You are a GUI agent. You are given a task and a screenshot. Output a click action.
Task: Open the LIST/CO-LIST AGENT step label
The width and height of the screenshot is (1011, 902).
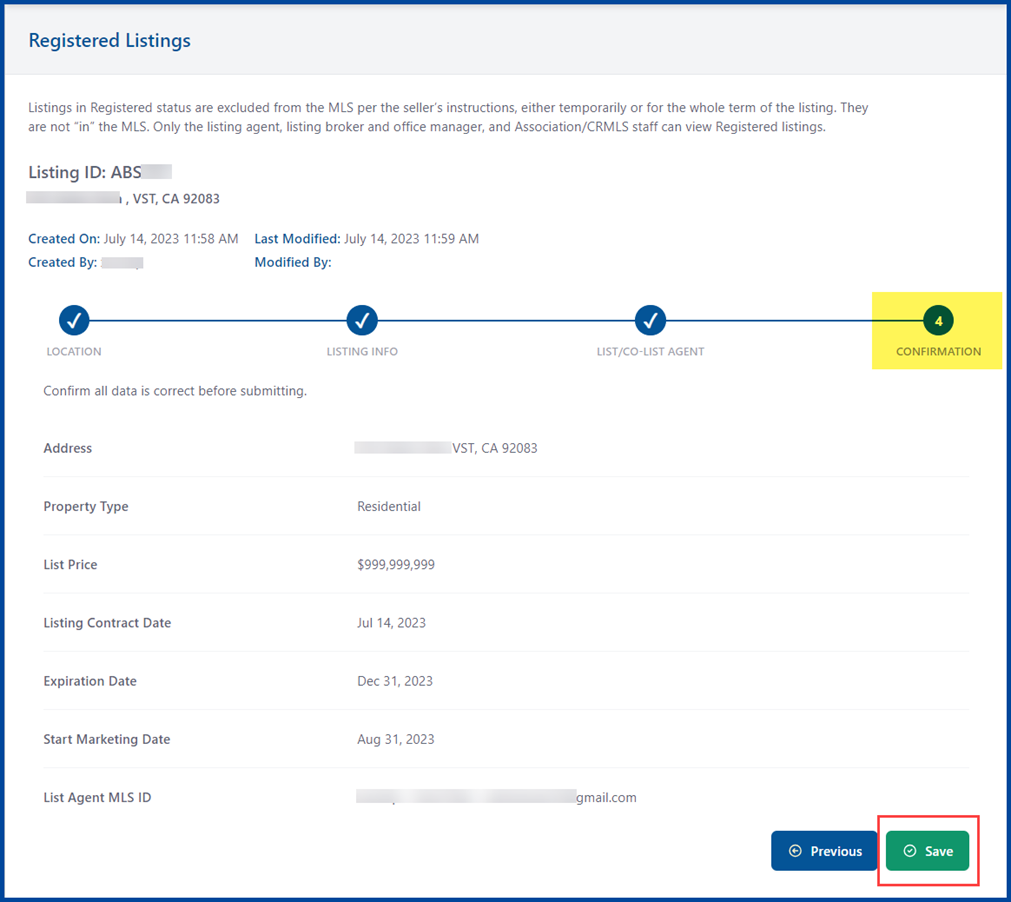point(650,352)
